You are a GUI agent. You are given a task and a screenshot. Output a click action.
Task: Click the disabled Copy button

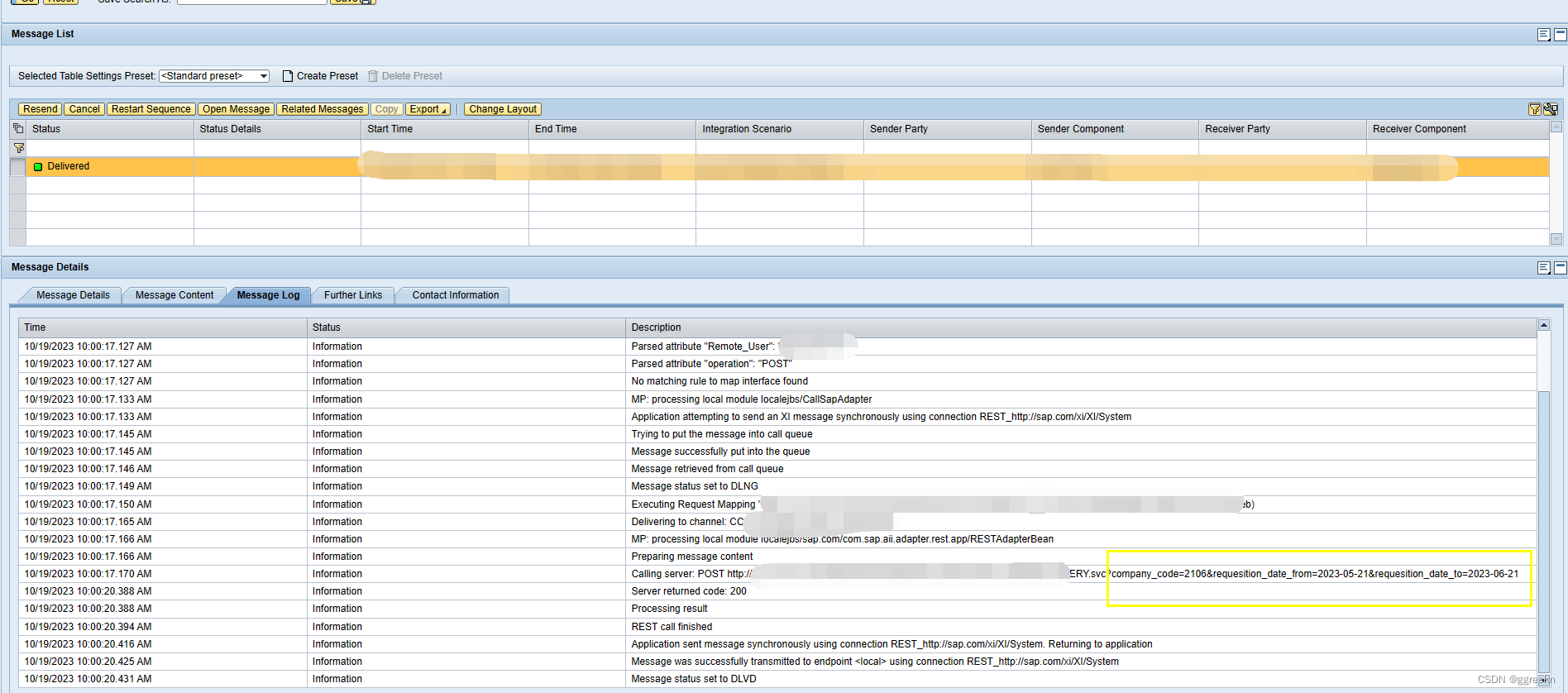point(386,109)
